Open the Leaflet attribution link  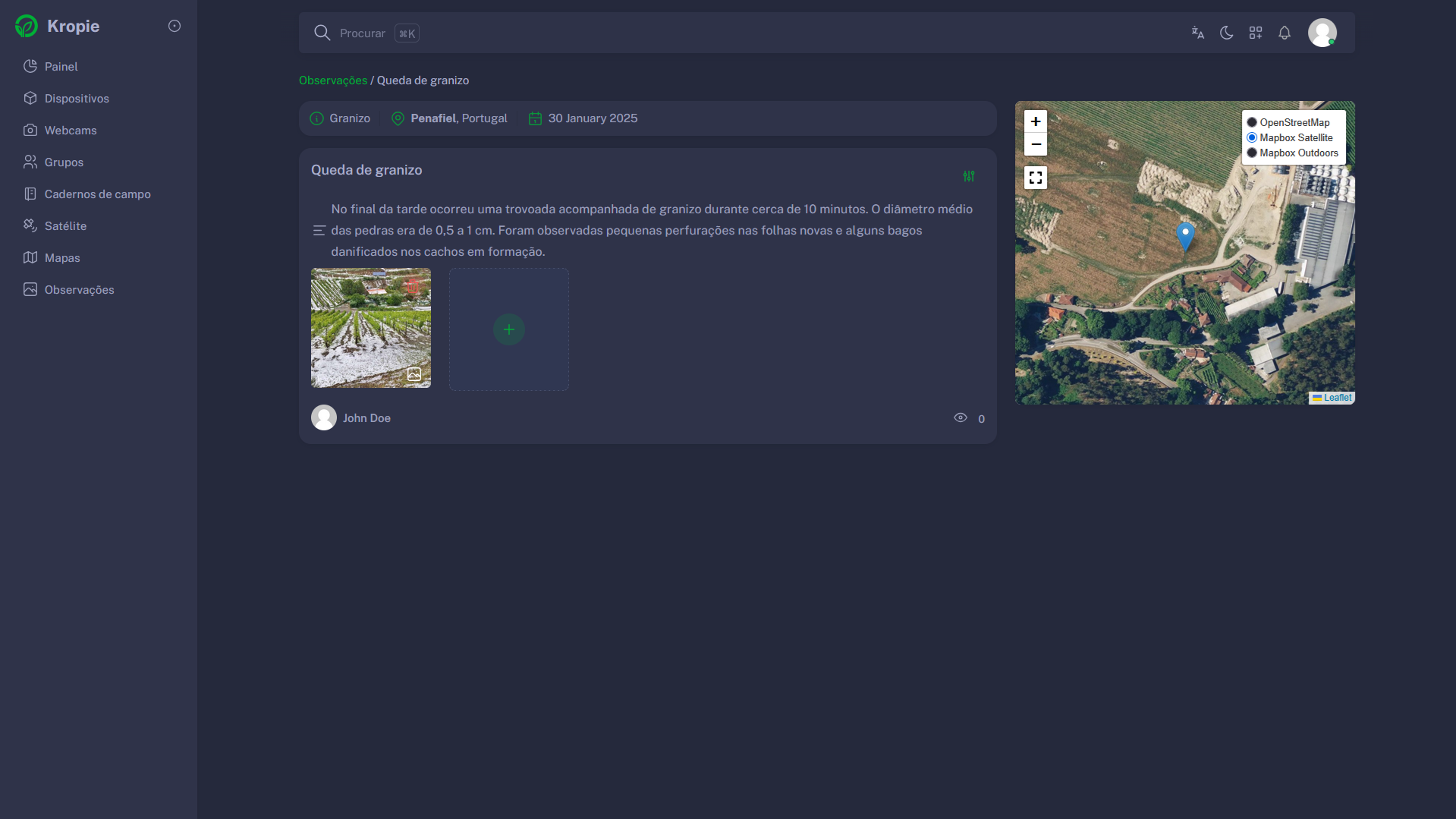(x=1337, y=398)
